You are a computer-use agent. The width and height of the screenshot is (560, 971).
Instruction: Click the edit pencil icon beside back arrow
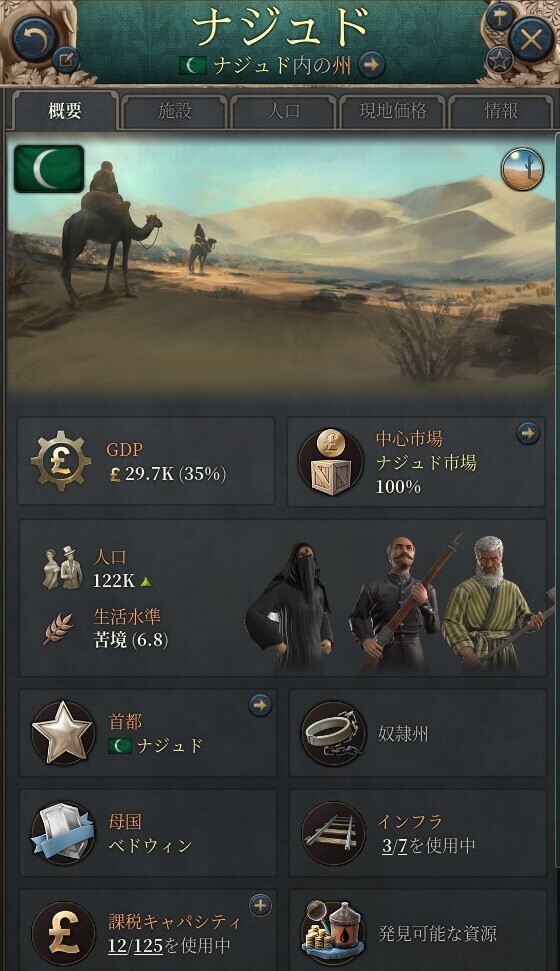(x=64, y=60)
